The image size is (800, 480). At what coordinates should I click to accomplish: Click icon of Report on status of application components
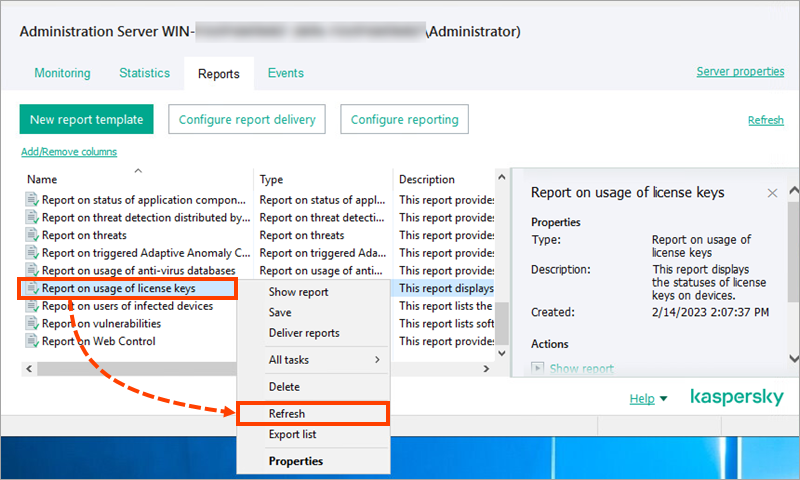(x=32, y=199)
